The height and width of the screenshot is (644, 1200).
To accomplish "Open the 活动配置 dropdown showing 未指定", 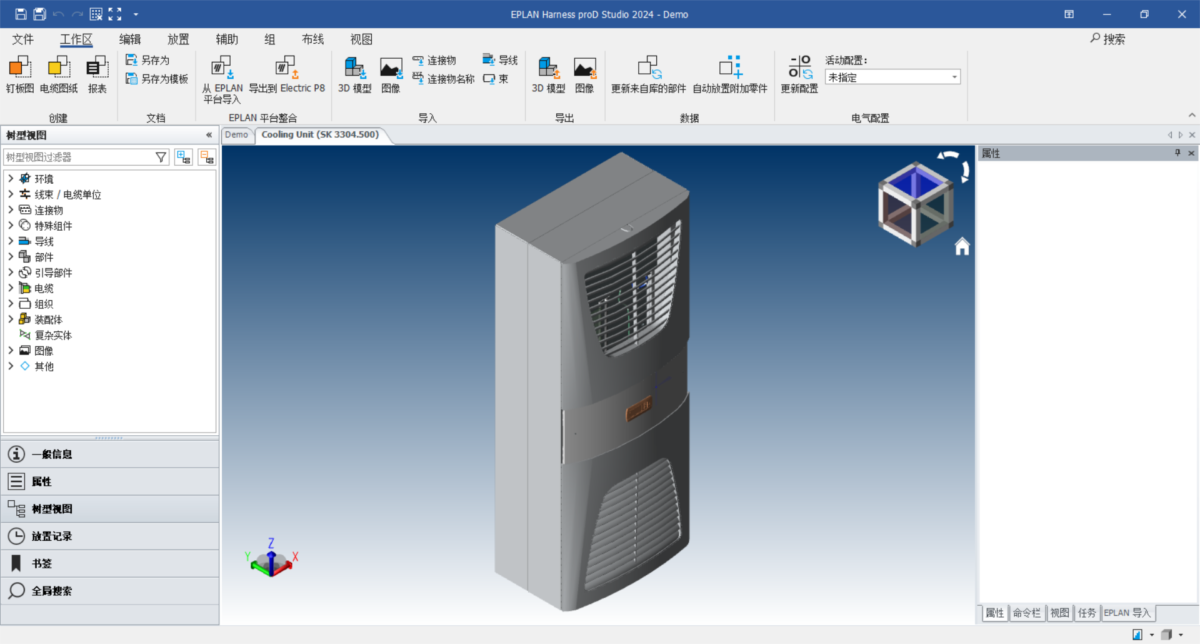I will coord(892,77).
